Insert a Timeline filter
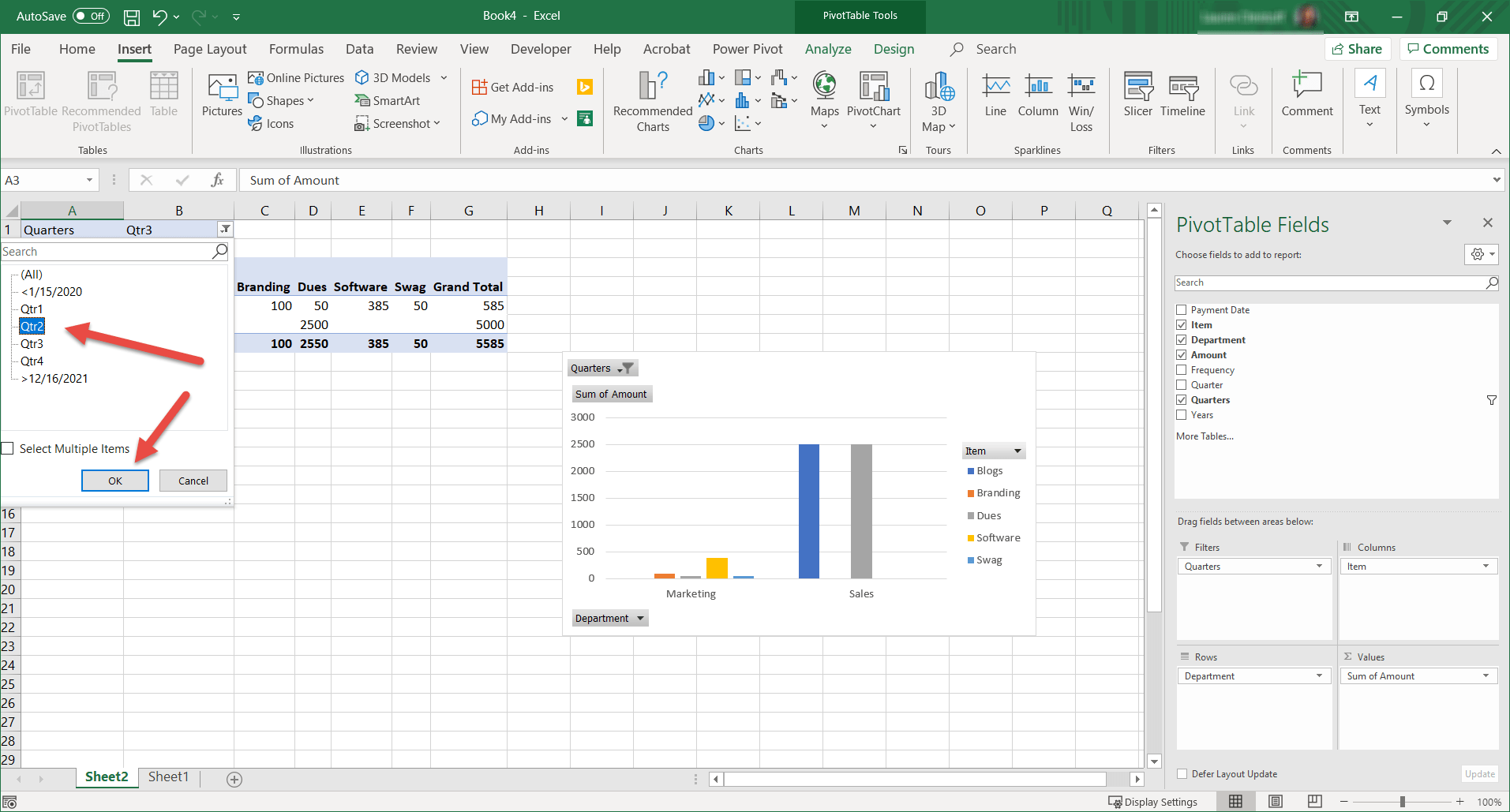 point(1182,95)
